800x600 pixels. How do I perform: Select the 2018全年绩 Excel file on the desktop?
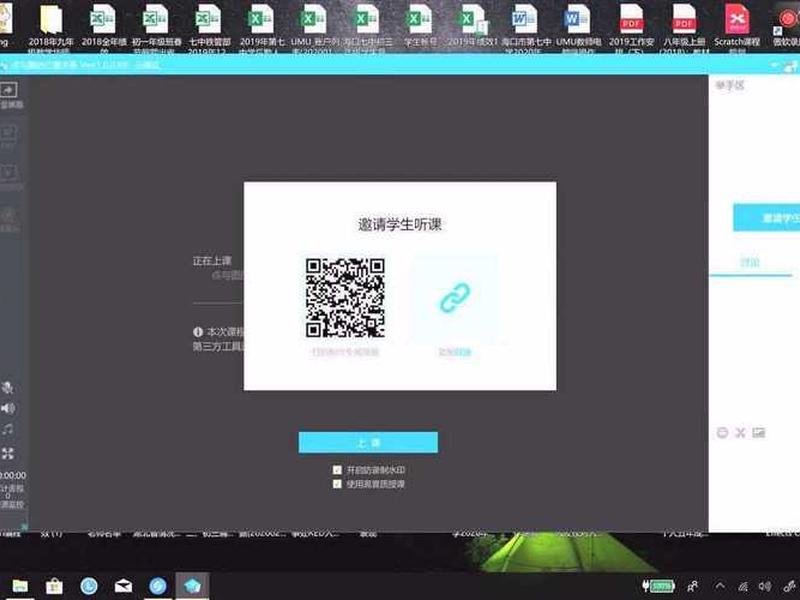104,27
